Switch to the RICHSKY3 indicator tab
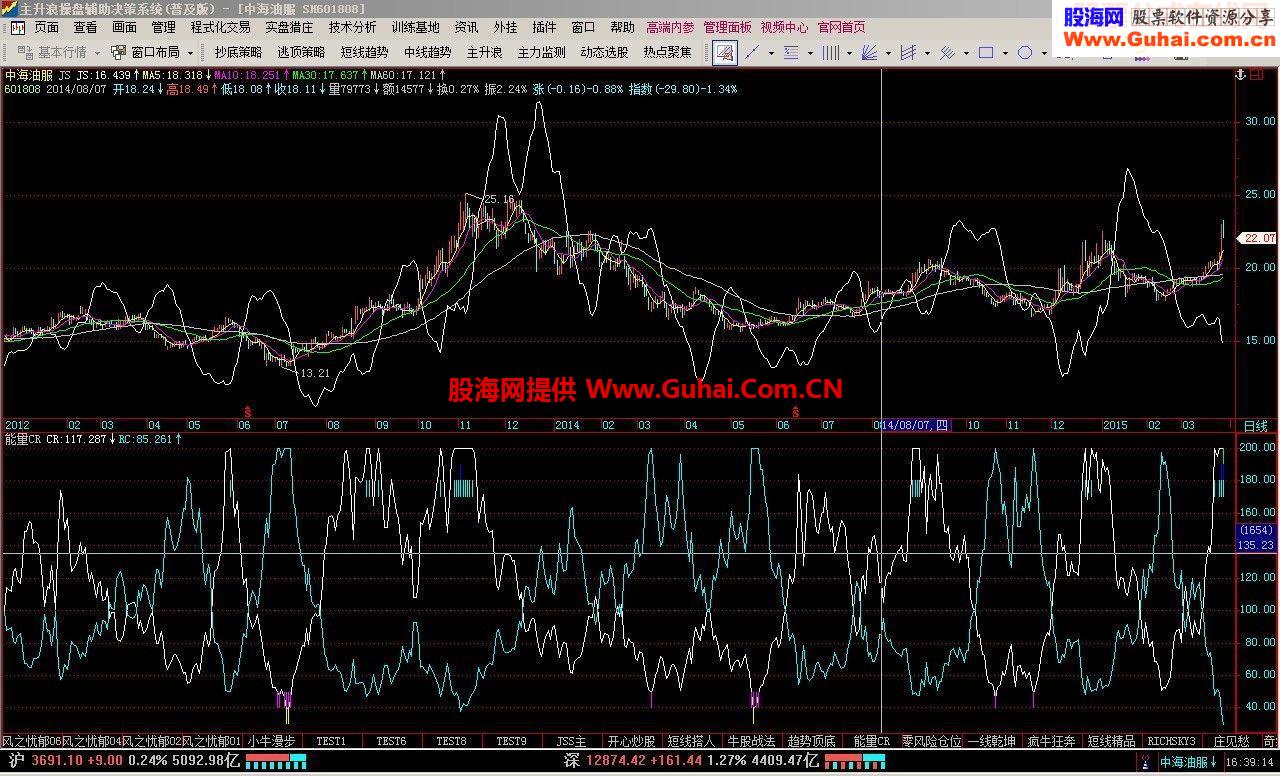This screenshot has height=776, width=1280. click(1171, 741)
